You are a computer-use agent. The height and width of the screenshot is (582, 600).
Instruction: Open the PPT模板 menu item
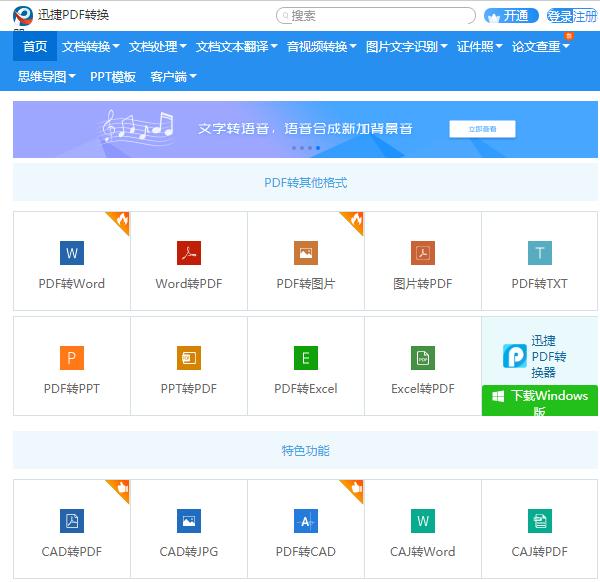113,77
